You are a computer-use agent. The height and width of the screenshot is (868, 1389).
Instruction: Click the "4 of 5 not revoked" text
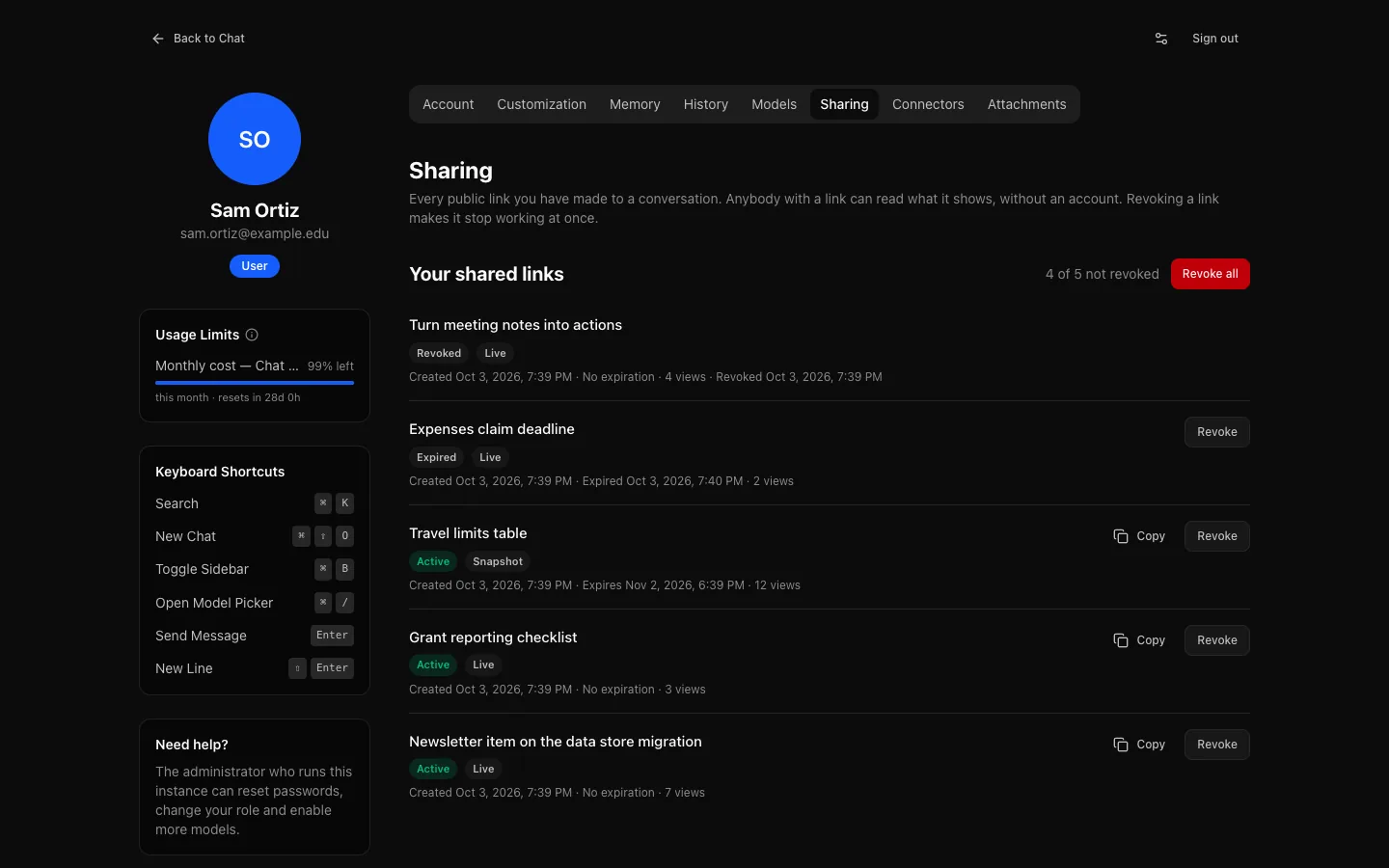(x=1103, y=274)
